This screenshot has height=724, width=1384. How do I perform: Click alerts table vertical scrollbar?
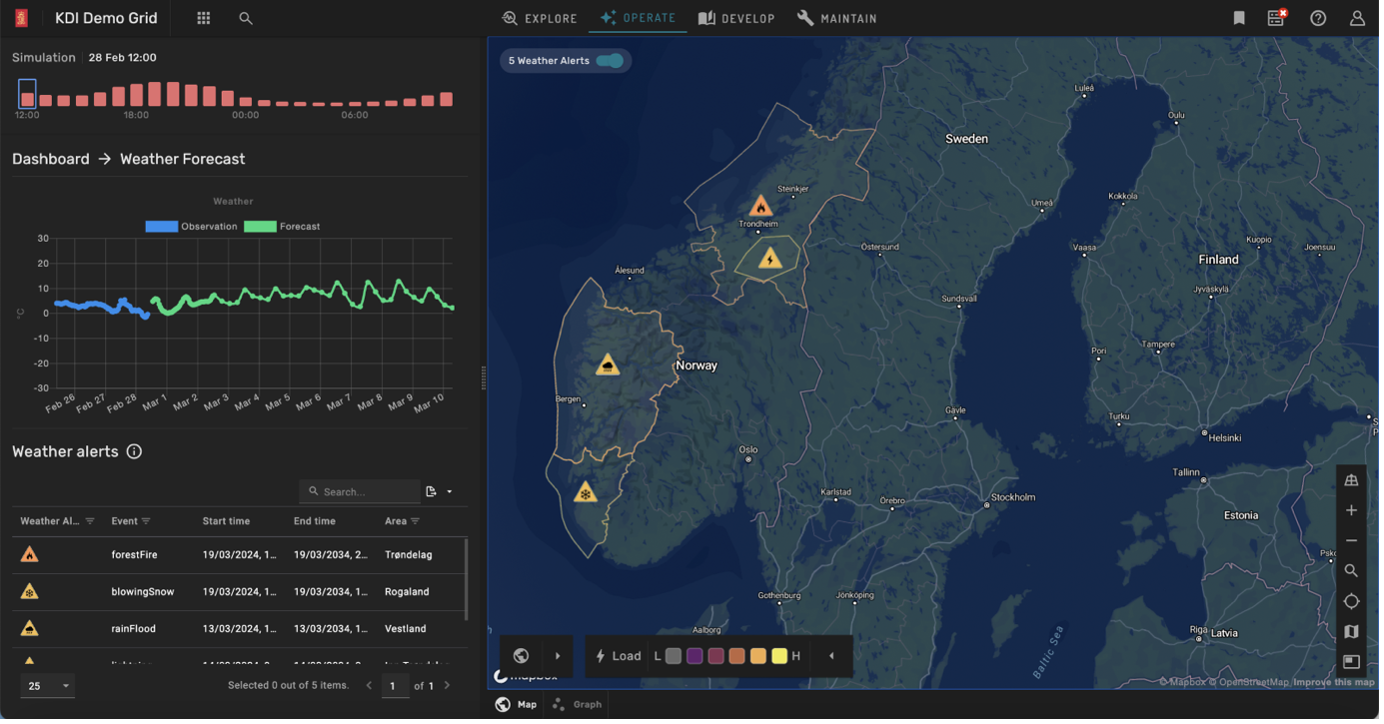(467, 582)
